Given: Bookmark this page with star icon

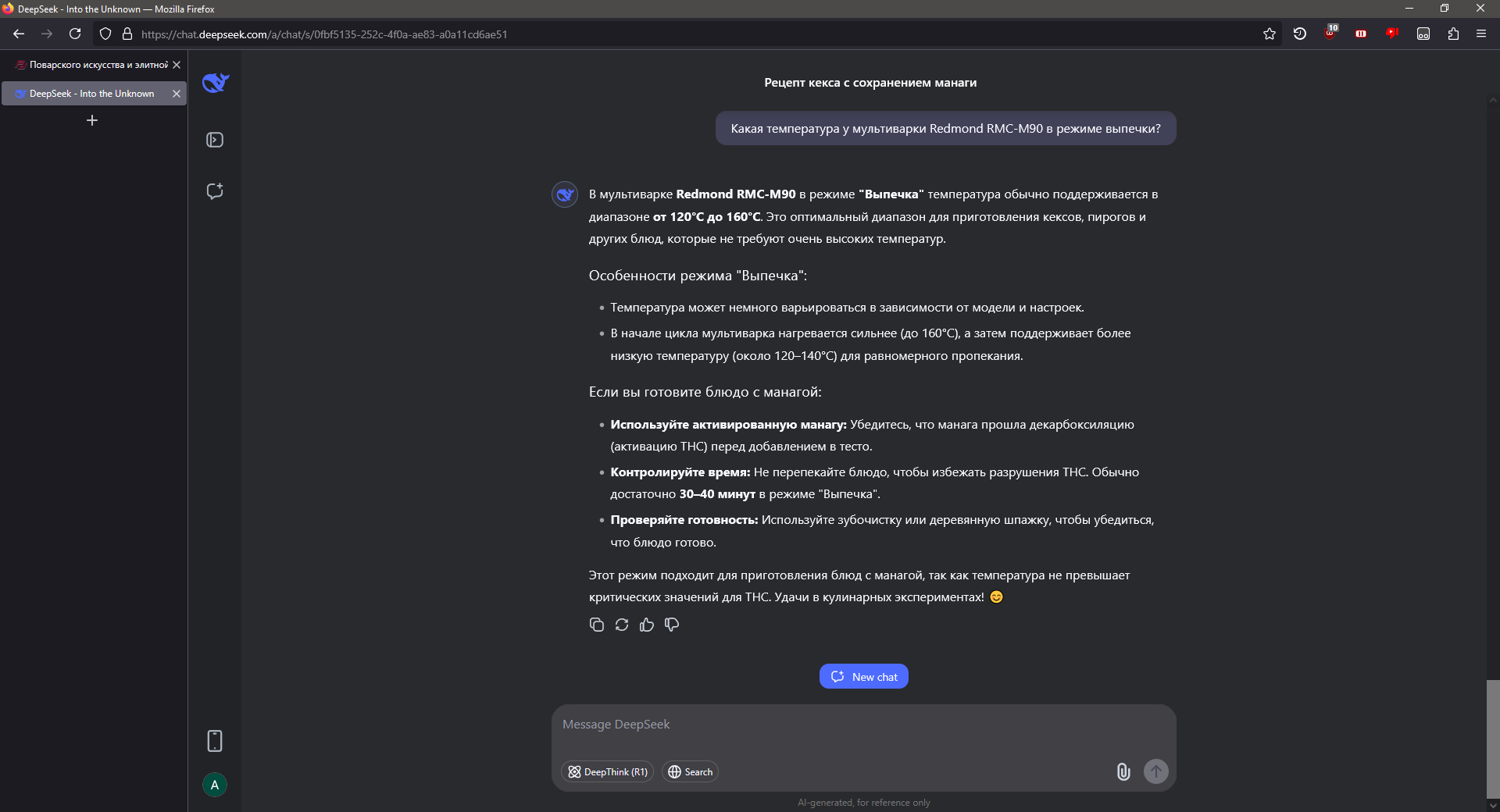Looking at the screenshot, I should pos(1270,34).
